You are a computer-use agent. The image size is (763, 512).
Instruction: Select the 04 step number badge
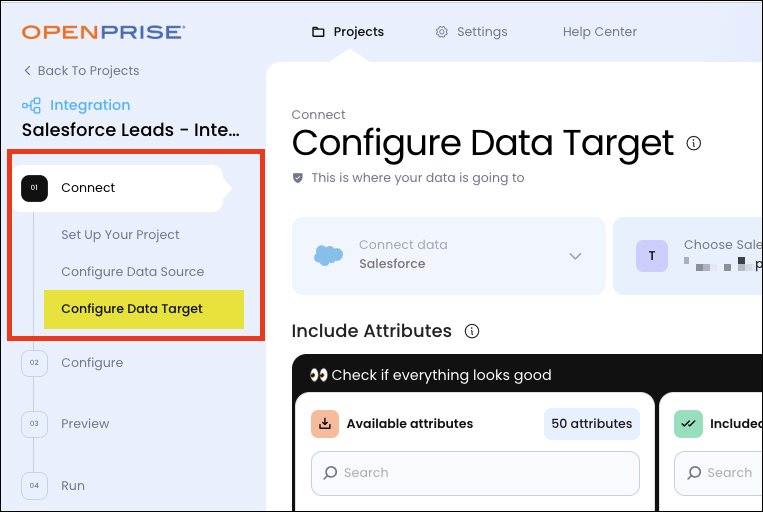point(35,486)
